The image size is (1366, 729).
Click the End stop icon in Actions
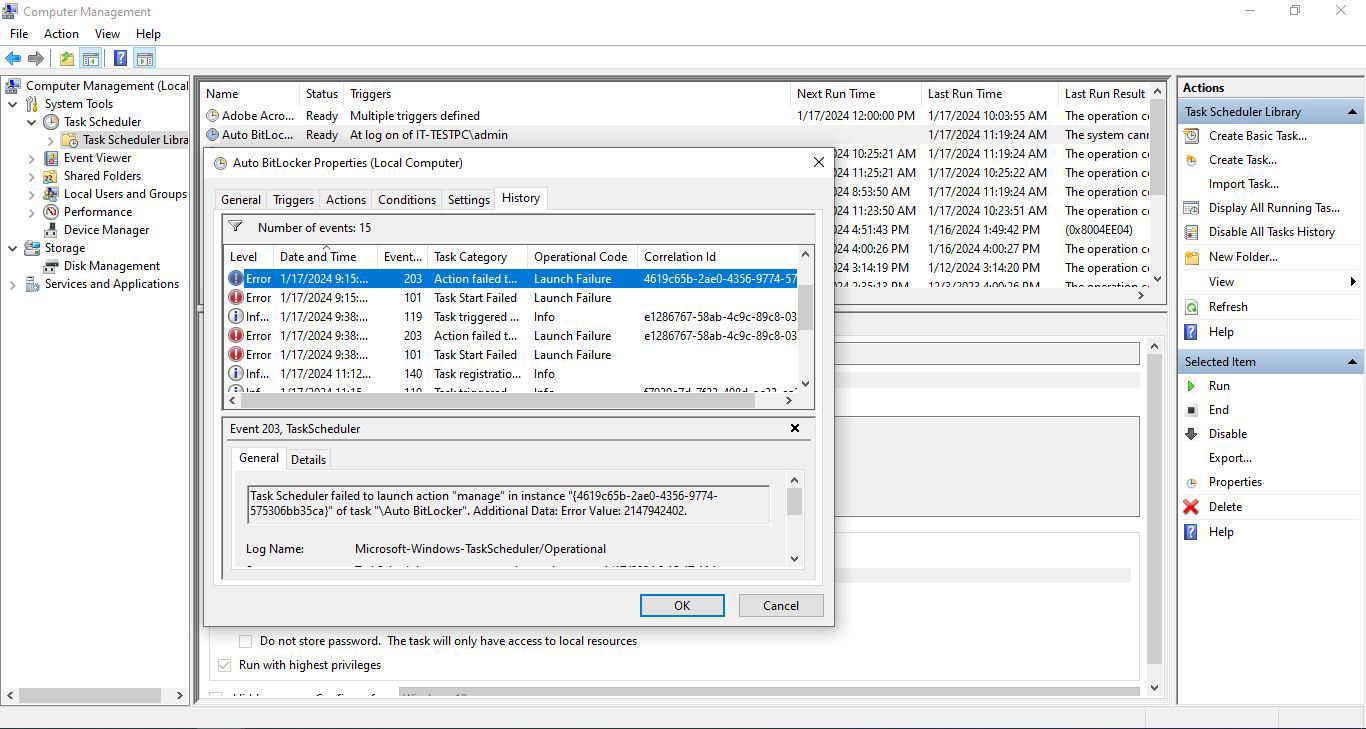coord(1191,410)
